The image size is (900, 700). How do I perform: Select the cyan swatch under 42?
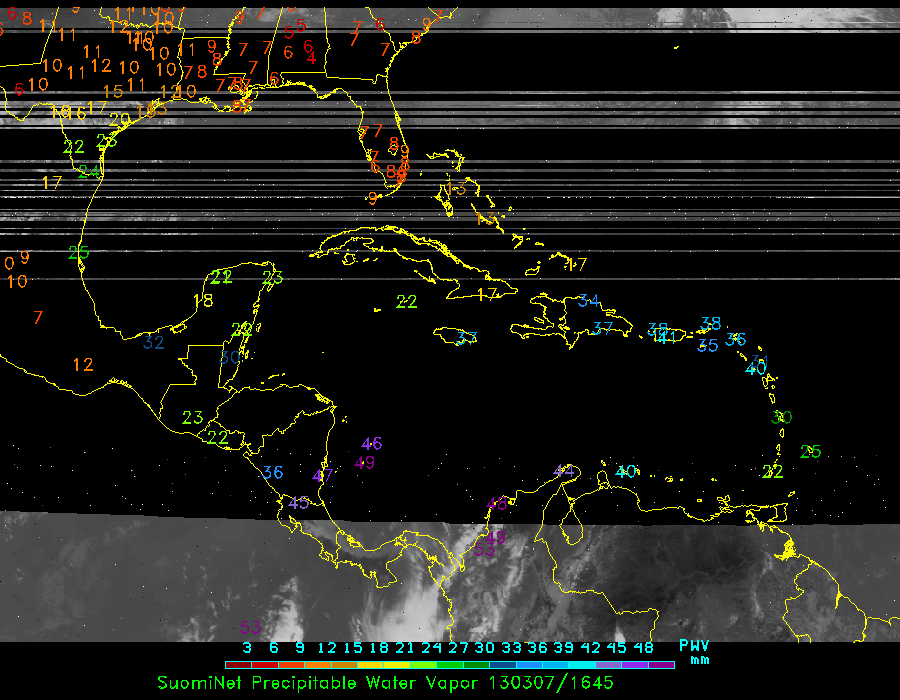coord(580,664)
